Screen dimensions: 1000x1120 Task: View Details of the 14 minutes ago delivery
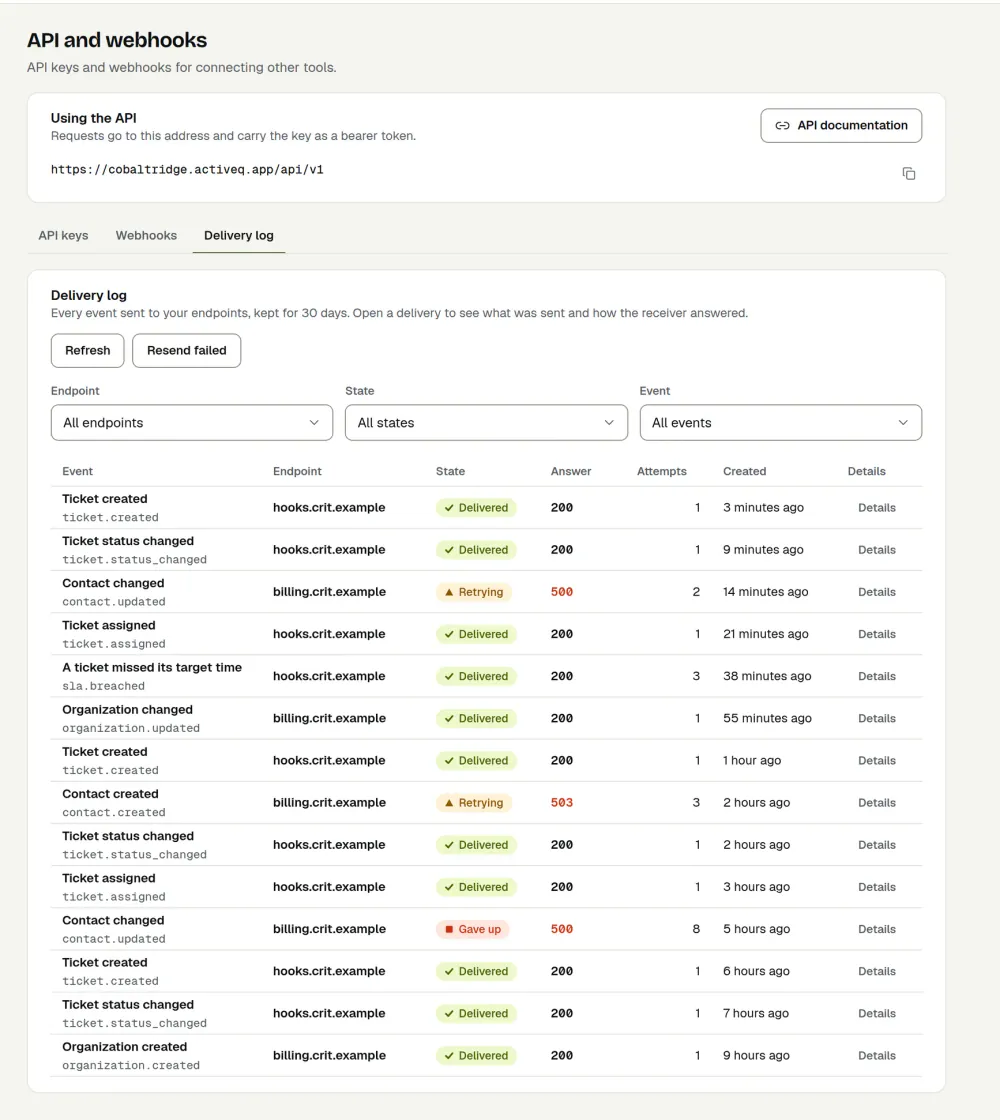coord(876,592)
